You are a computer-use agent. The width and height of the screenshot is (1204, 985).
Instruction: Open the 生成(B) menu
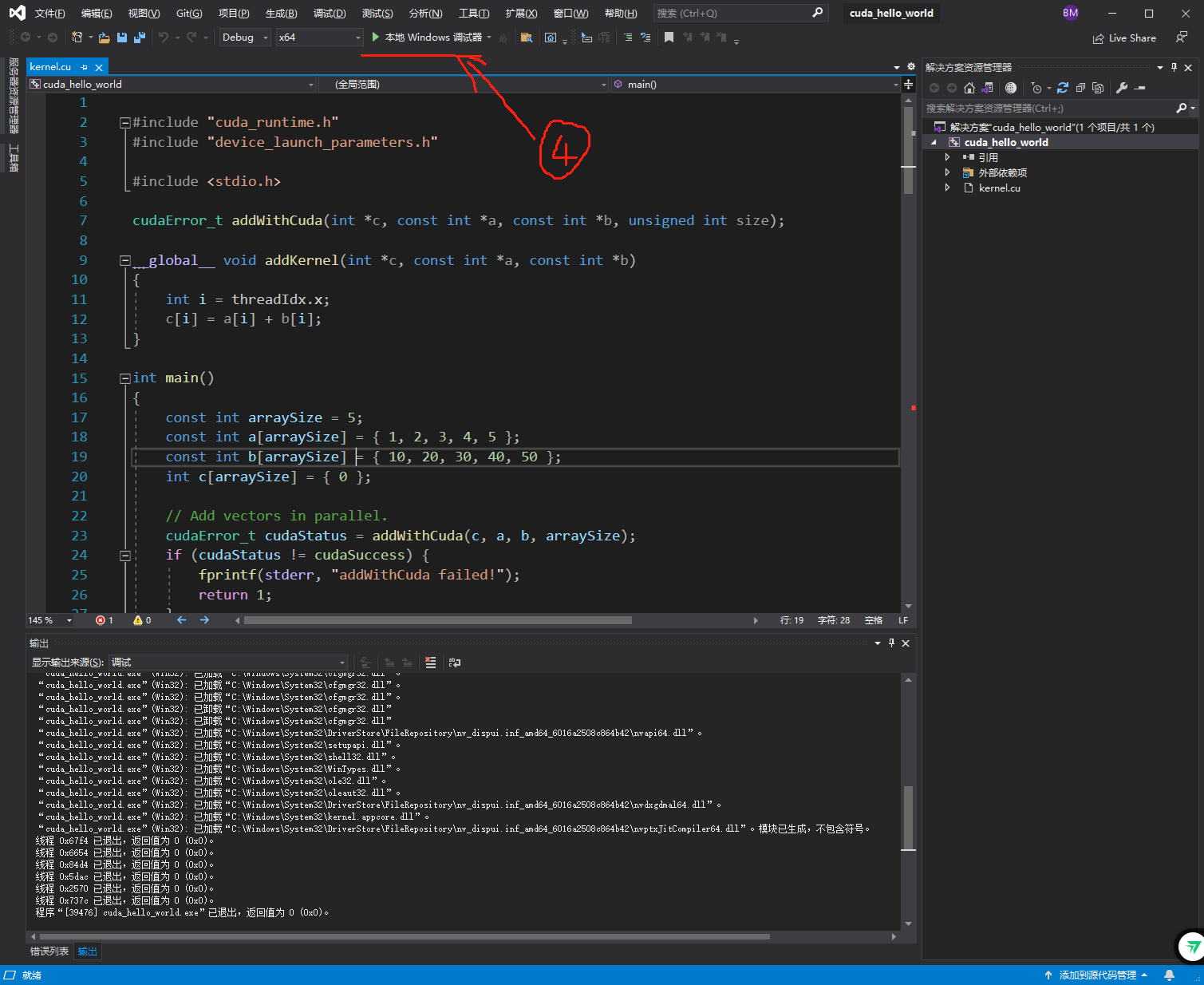coord(281,14)
